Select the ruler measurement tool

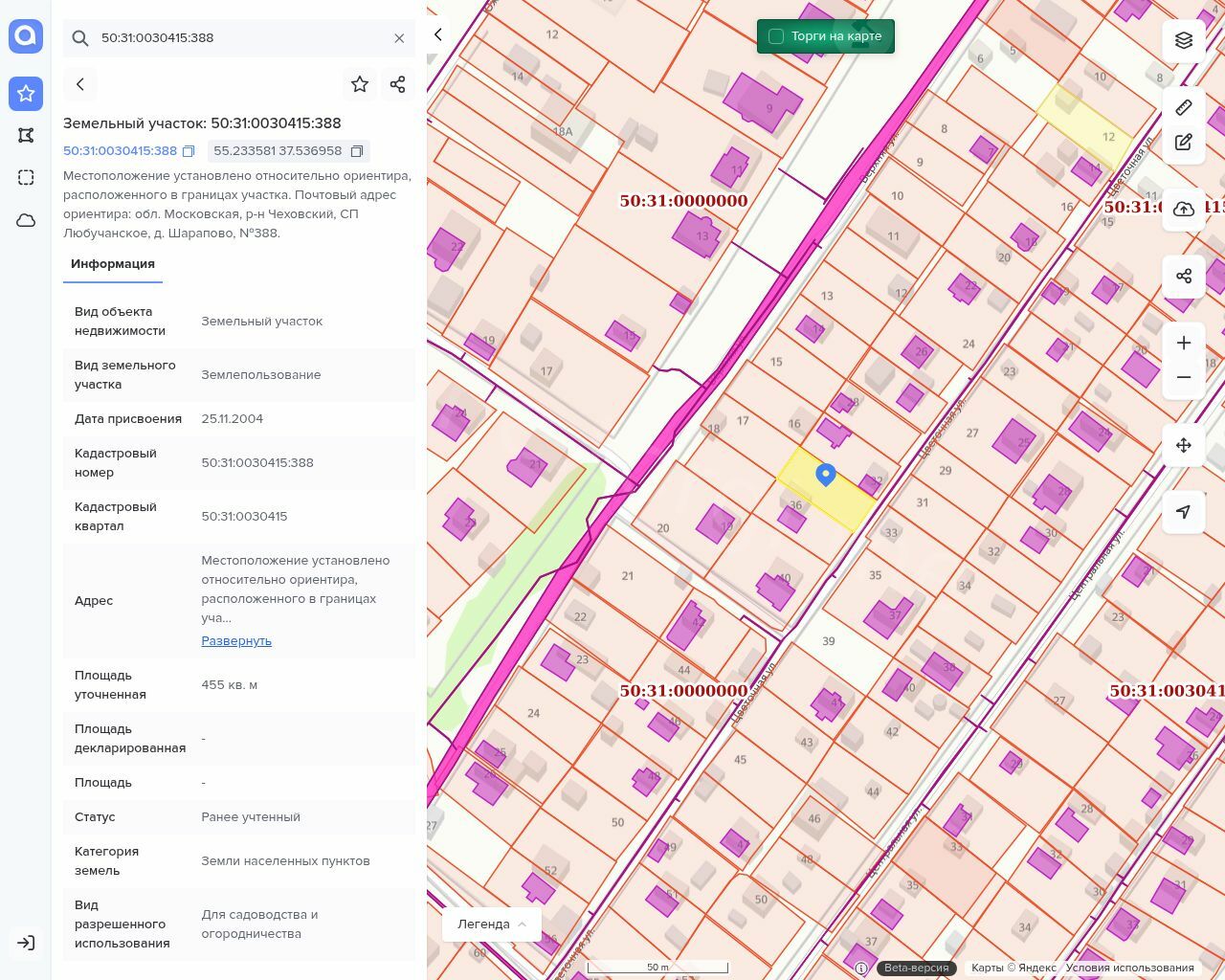click(x=1184, y=107)
